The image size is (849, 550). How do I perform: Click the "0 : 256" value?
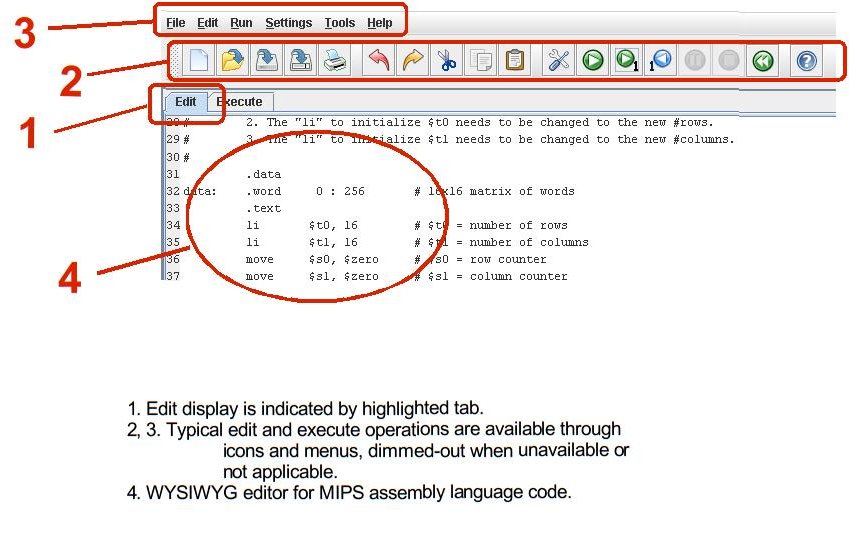(340, 191)
